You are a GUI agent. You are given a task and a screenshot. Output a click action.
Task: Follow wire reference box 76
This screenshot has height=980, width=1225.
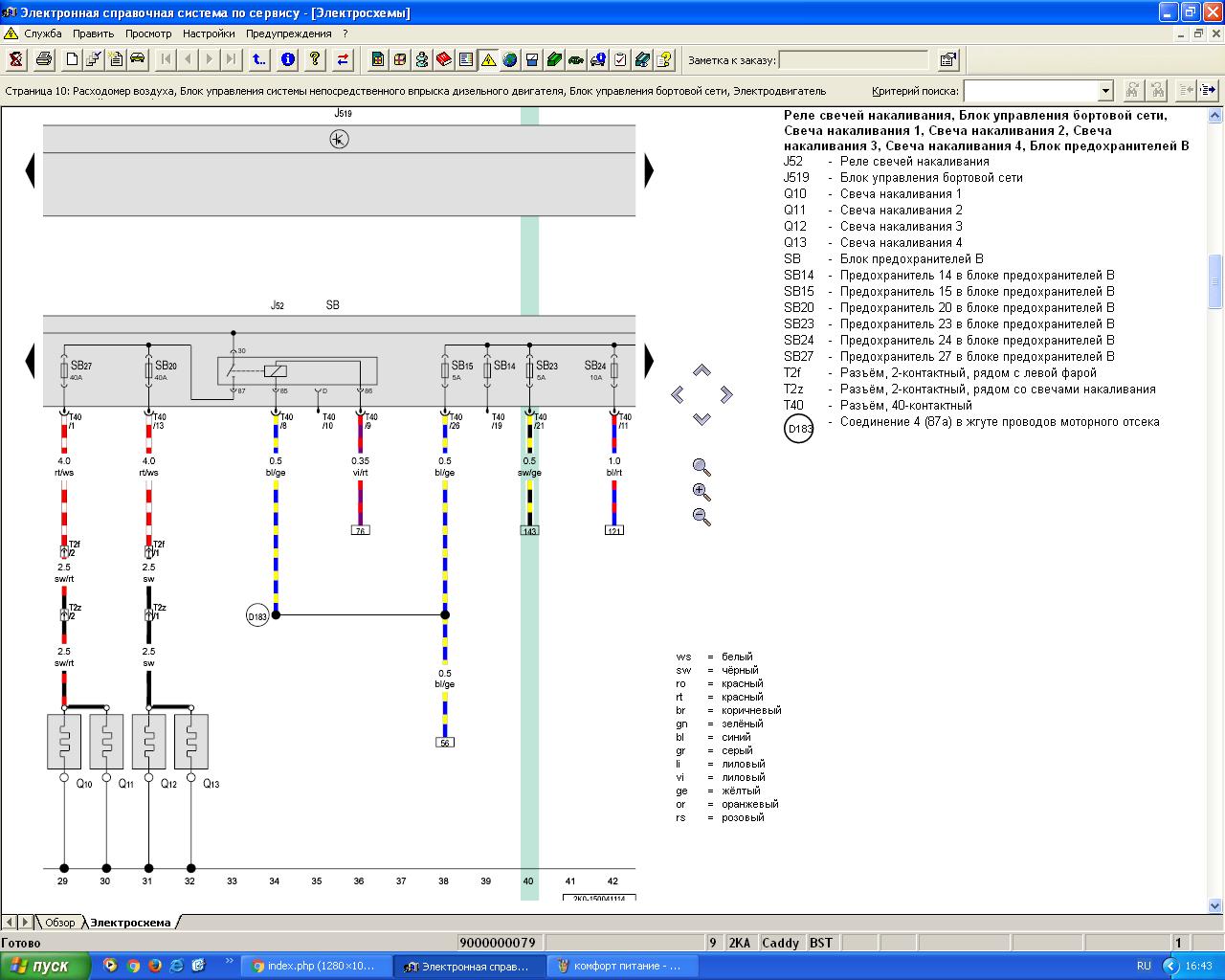tap(361, 530)
